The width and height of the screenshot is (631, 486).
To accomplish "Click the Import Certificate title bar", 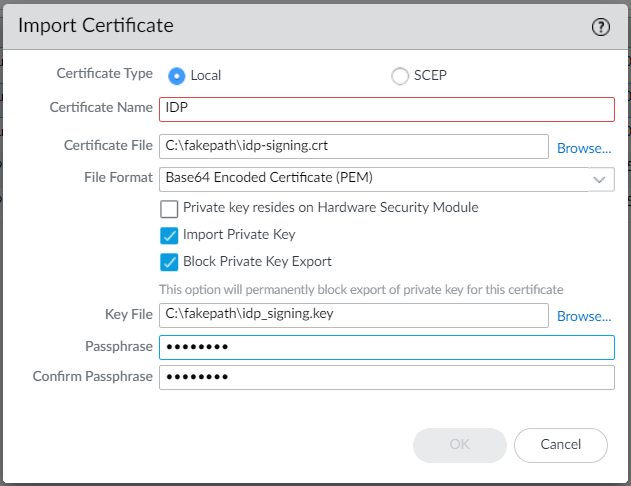I will 300,26.
